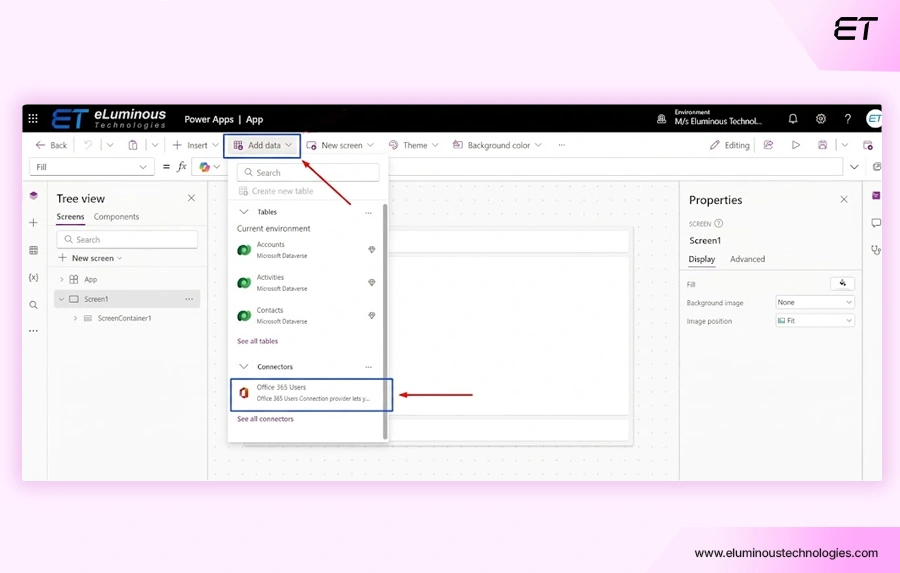This screenshot has height=573, width=900.
Task: Open the app launcher waffle icon
Action: (33, 118)
